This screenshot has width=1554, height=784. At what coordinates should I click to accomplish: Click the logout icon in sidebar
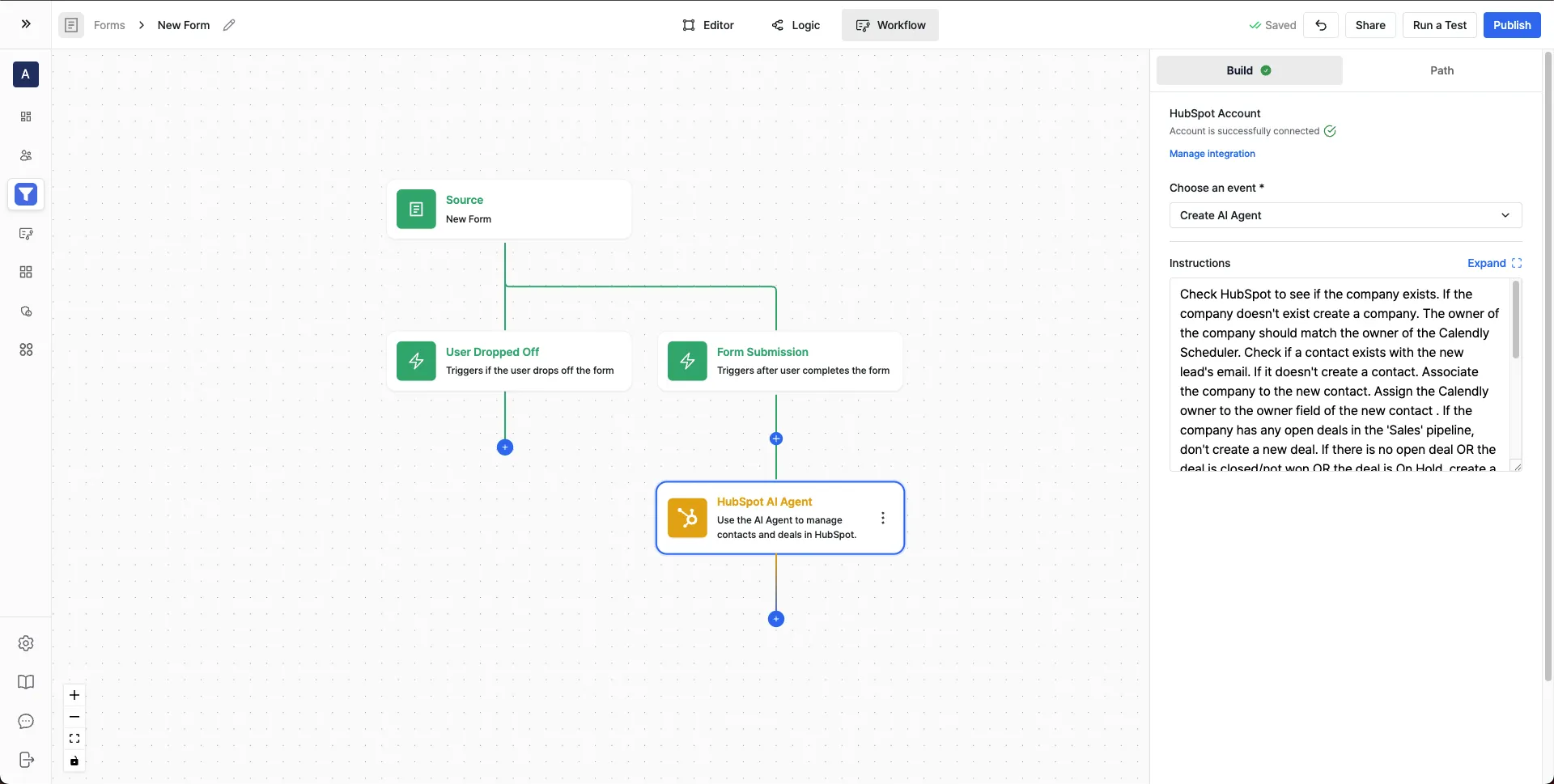tap(26, 760)
